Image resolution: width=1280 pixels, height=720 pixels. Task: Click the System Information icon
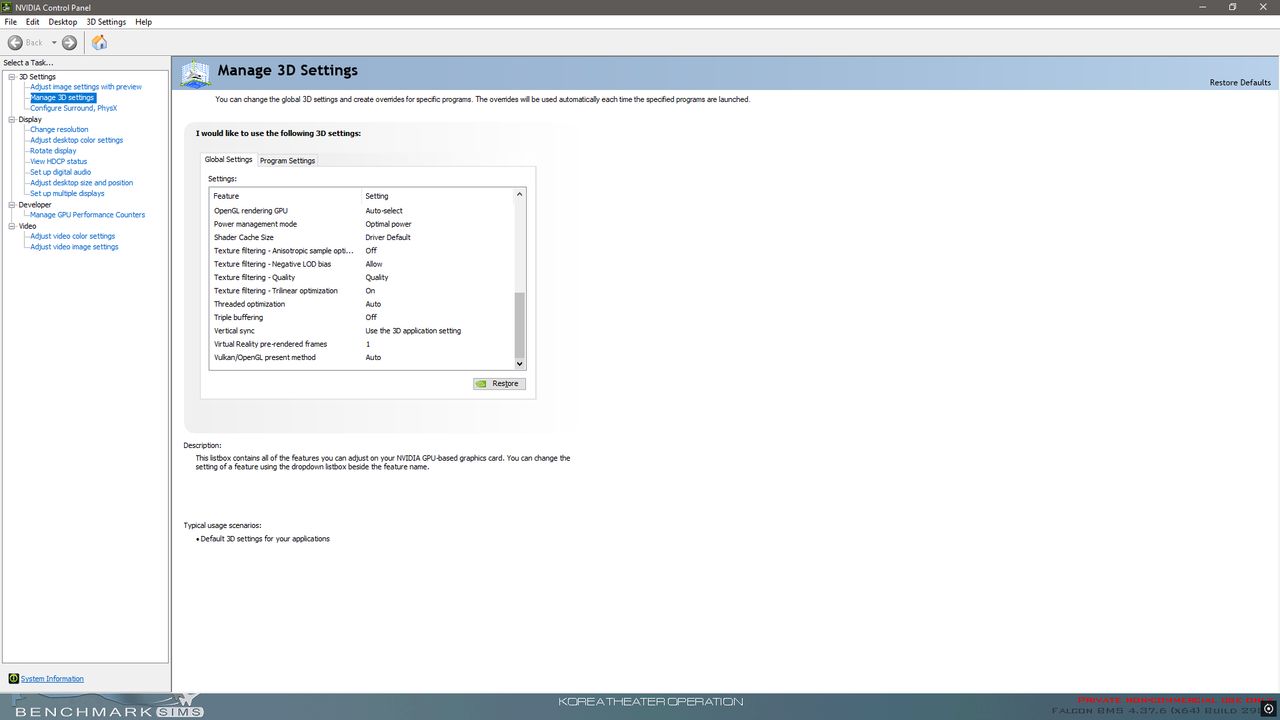point(13,678)
